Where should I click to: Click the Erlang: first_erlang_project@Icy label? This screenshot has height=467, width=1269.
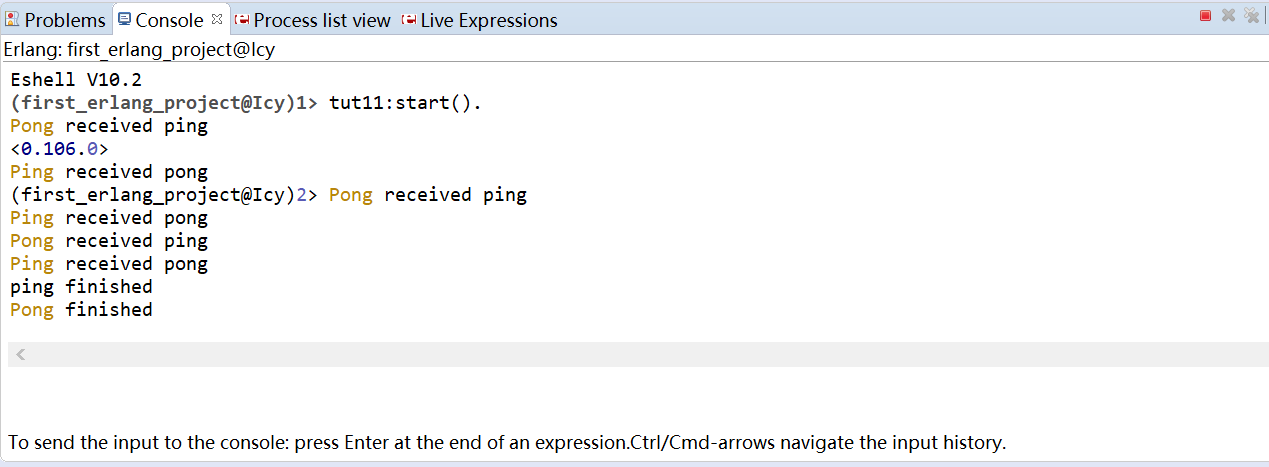[x=139, y=49]
